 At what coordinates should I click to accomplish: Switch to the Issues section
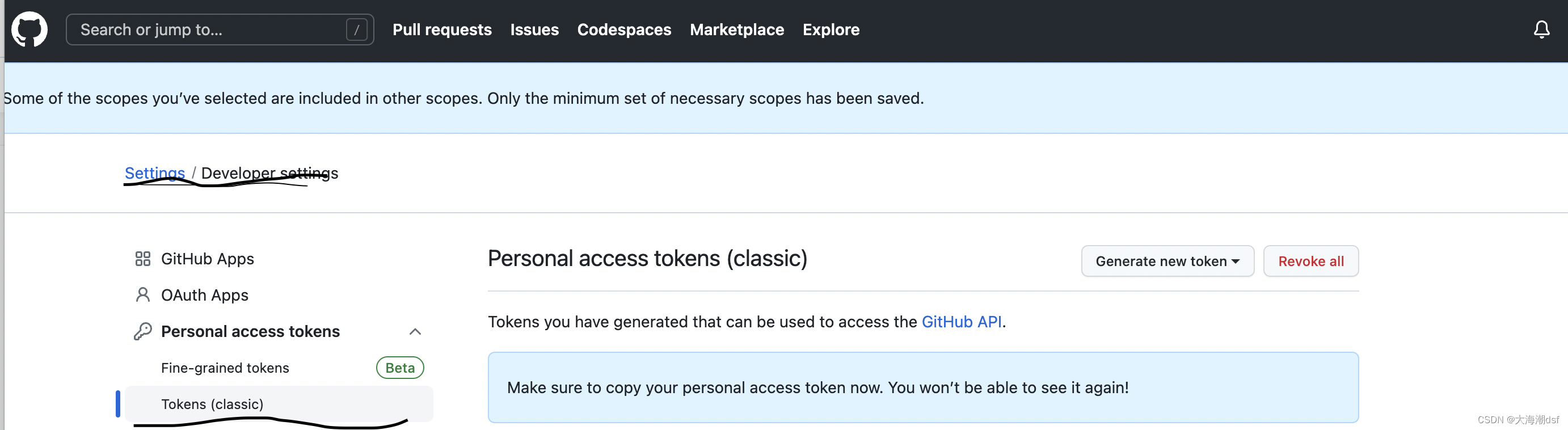[x=534, y=29]
